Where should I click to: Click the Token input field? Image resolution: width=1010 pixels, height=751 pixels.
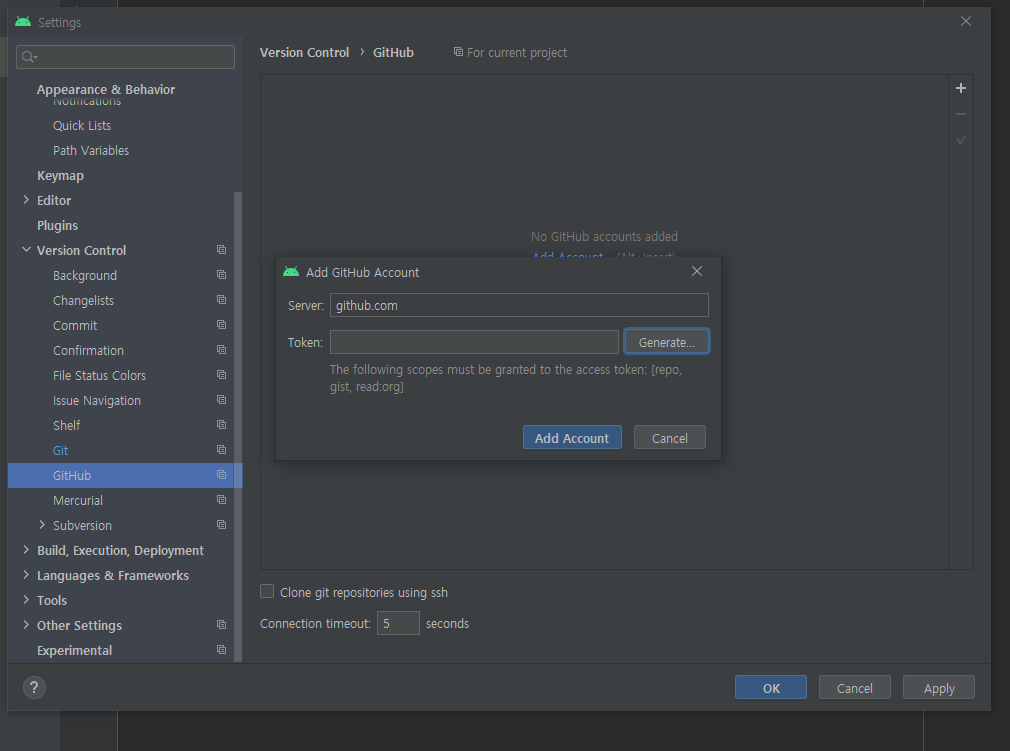click(474, 342)
